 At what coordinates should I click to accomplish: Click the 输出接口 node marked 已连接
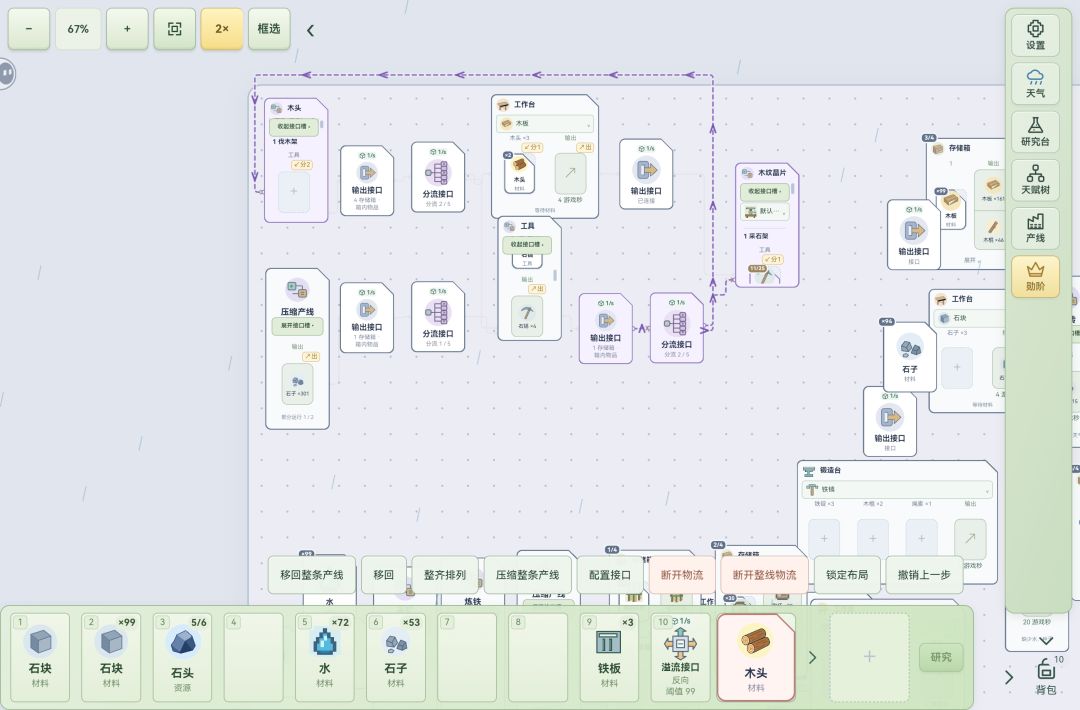click(645, 174)
